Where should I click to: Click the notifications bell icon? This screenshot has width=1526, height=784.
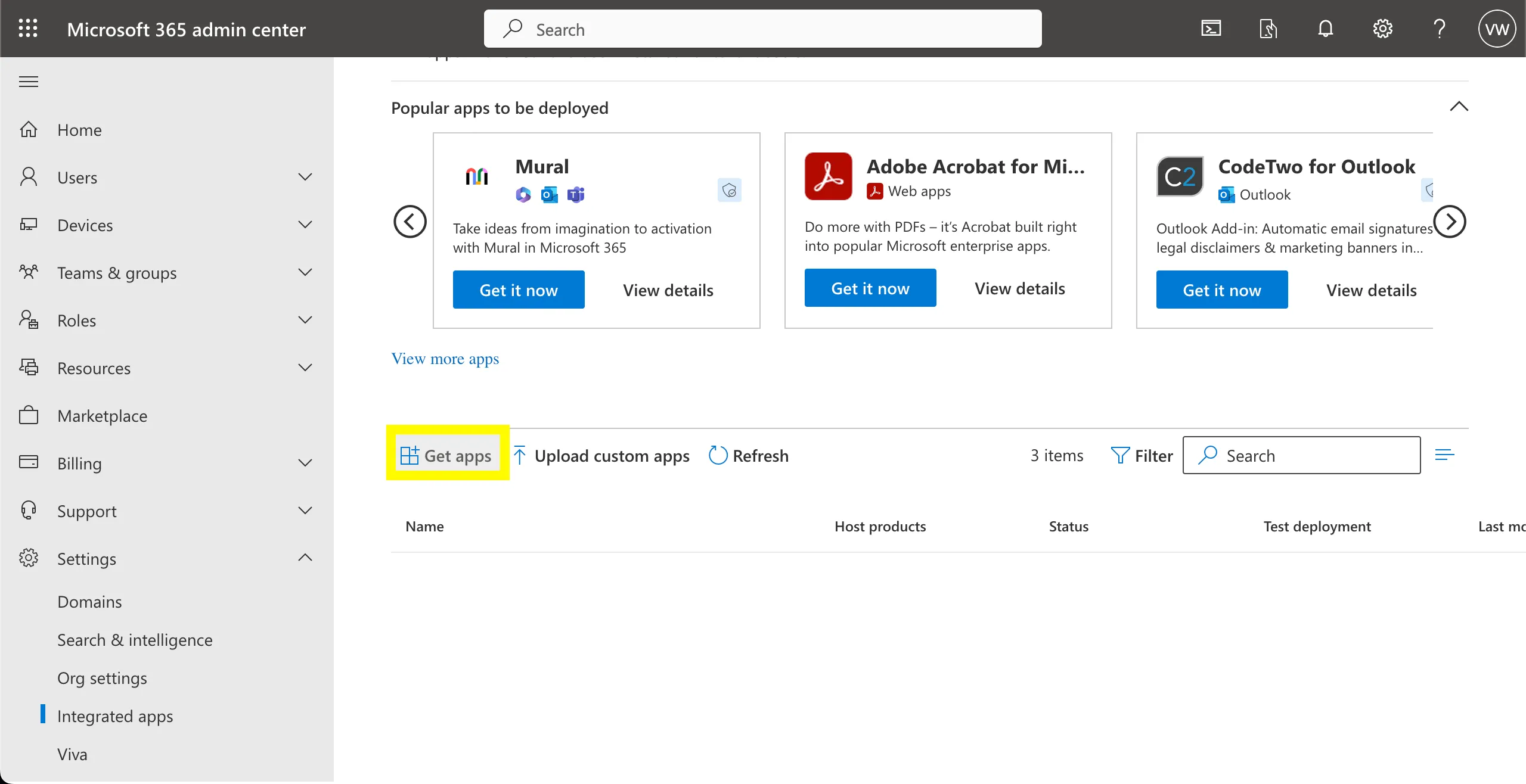click(x=1325, y=29)
